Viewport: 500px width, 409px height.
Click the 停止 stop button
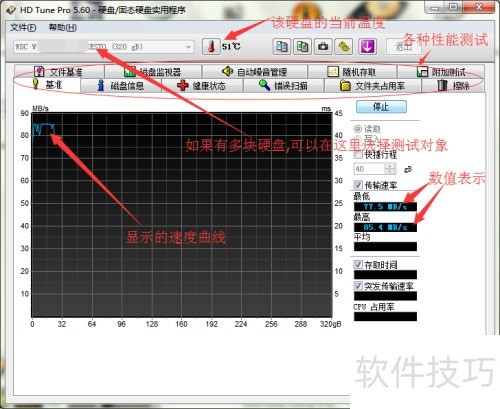381,107
